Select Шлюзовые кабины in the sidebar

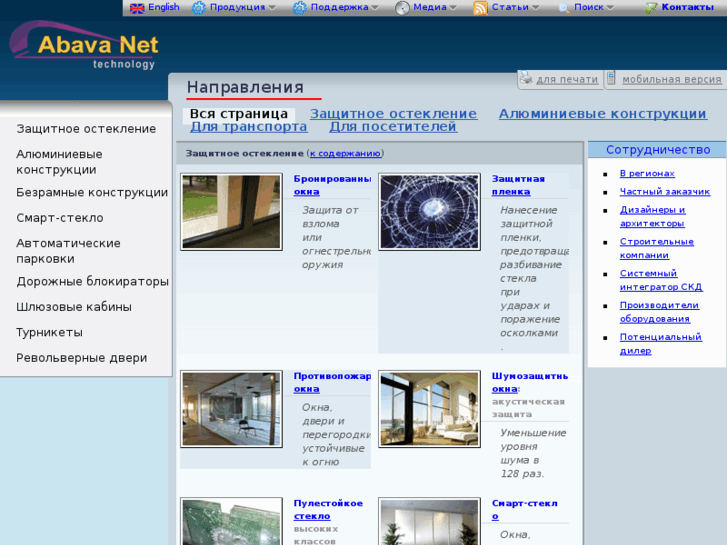click(74, 307)
